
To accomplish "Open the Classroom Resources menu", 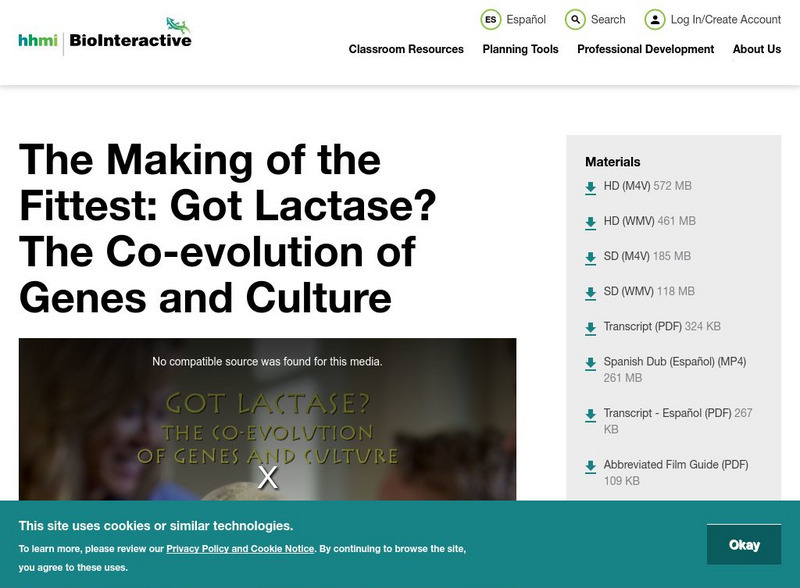I will [x=404, y=48].
